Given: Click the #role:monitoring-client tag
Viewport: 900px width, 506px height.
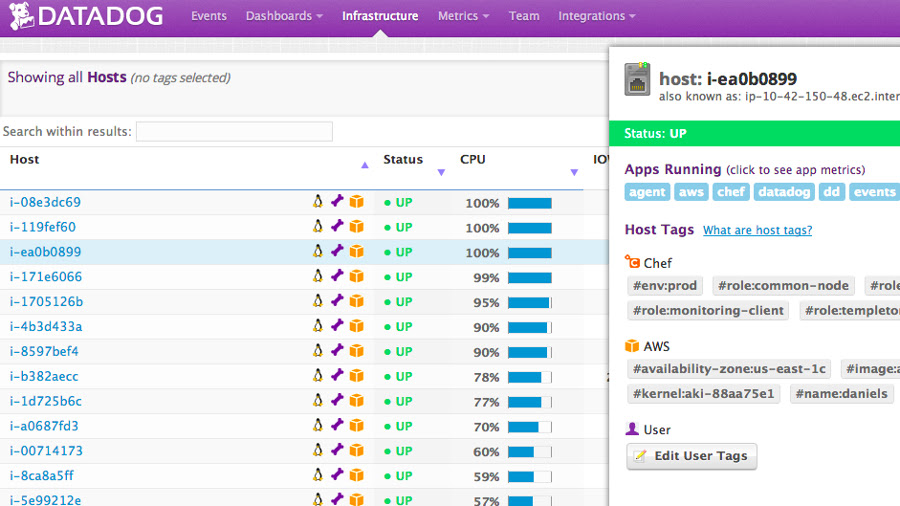Looking at the screenshot, I should 708,310.
